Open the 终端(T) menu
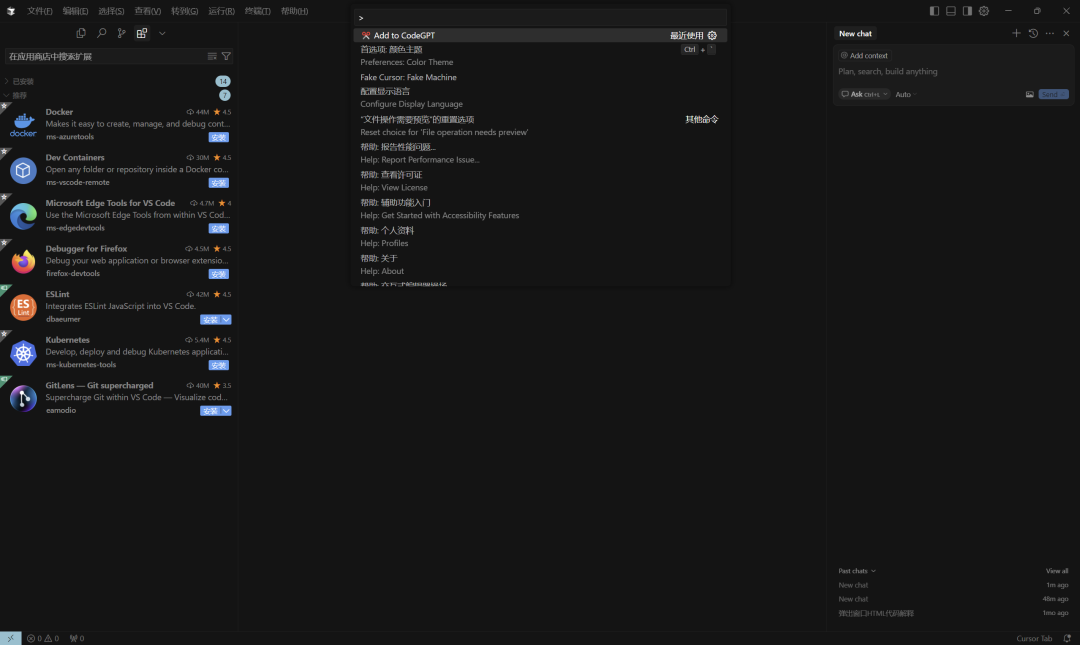This screenshot has height=645, width=1080. (x=258, y=11)
